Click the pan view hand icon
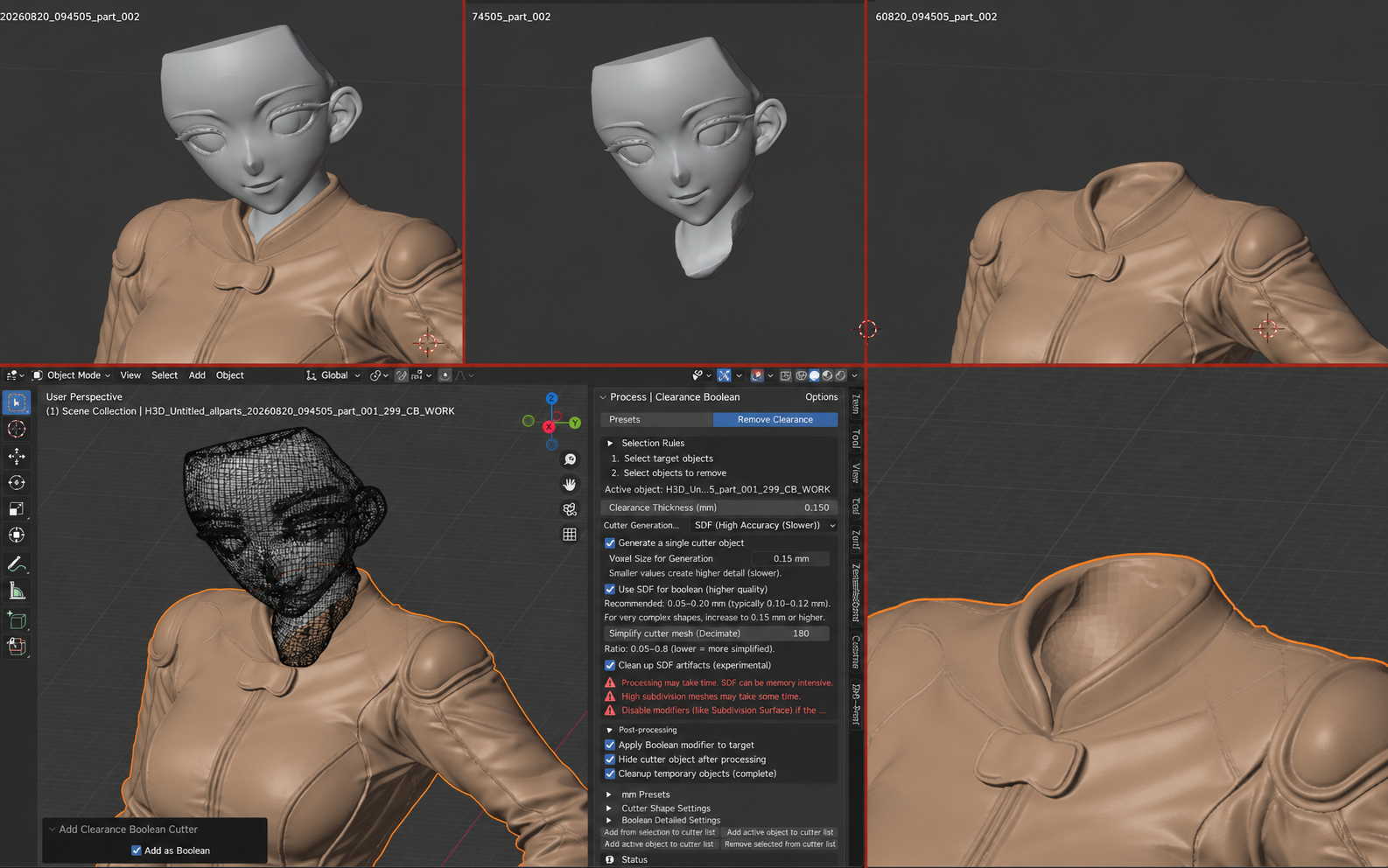 point(570,484)
